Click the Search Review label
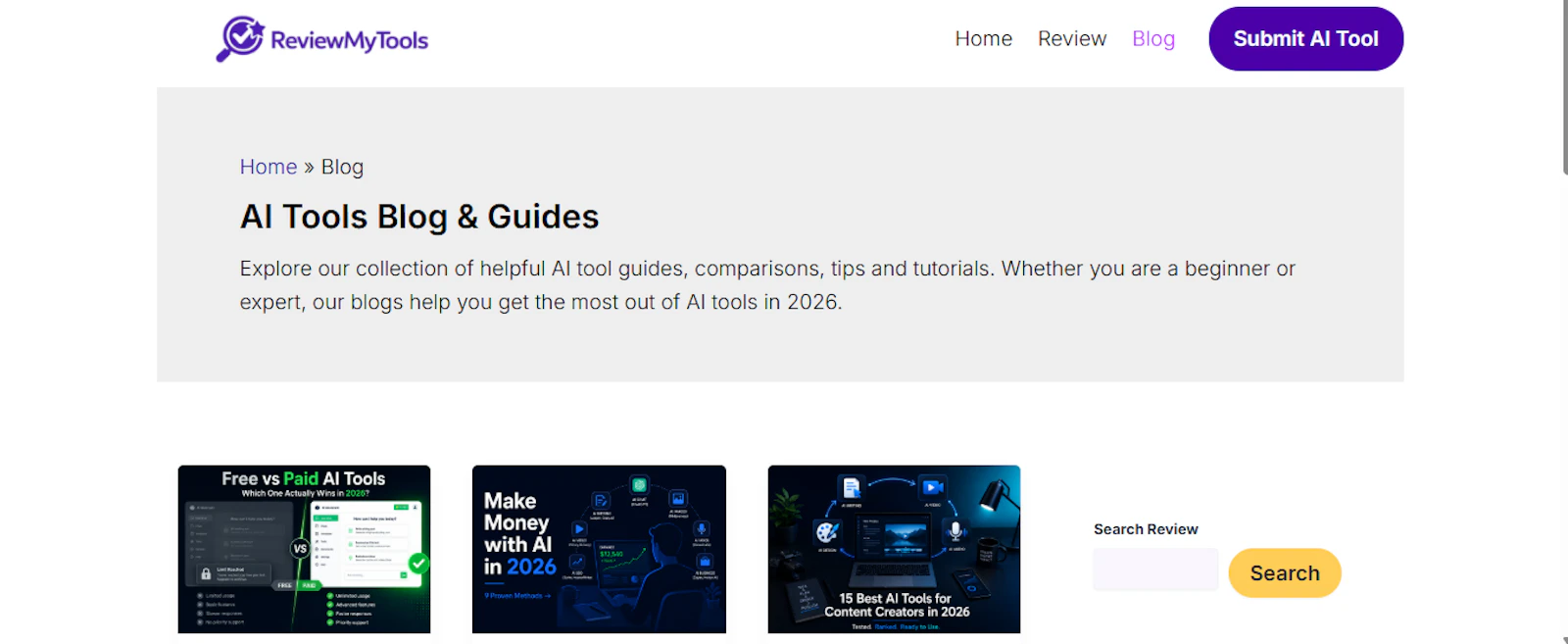 1146,529
